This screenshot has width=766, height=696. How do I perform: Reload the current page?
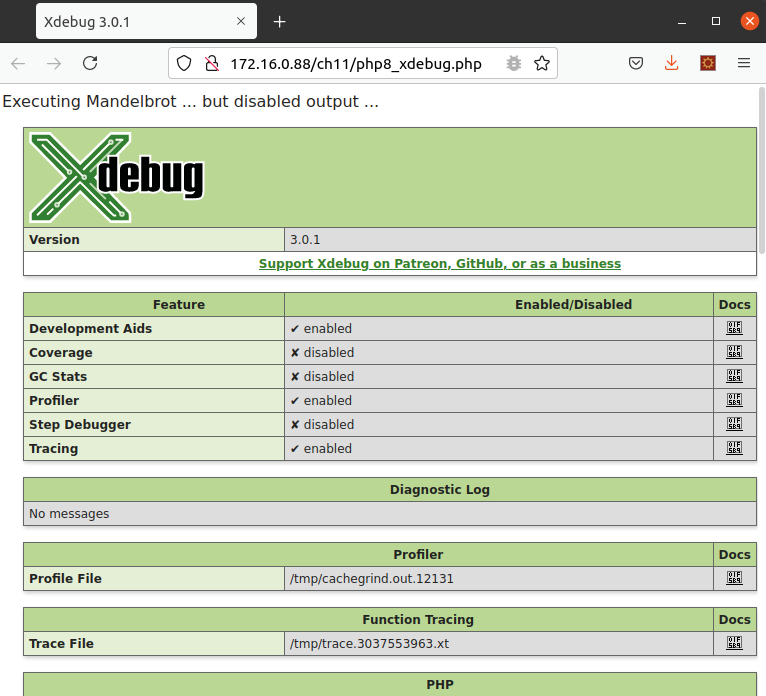(90, 63)
